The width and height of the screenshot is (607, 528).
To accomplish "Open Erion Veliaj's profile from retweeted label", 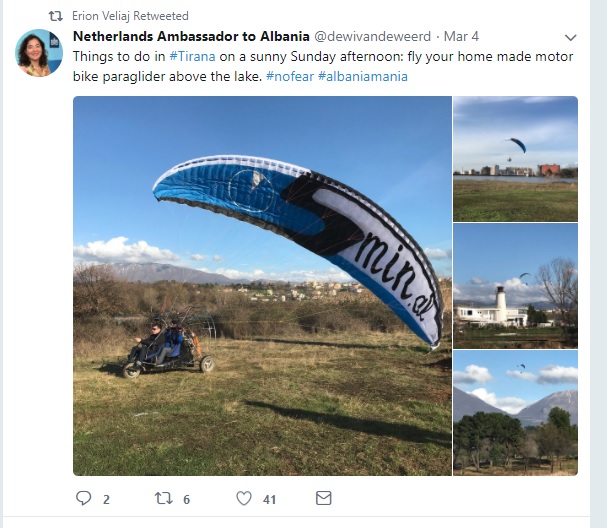I will tap(101, 16).
